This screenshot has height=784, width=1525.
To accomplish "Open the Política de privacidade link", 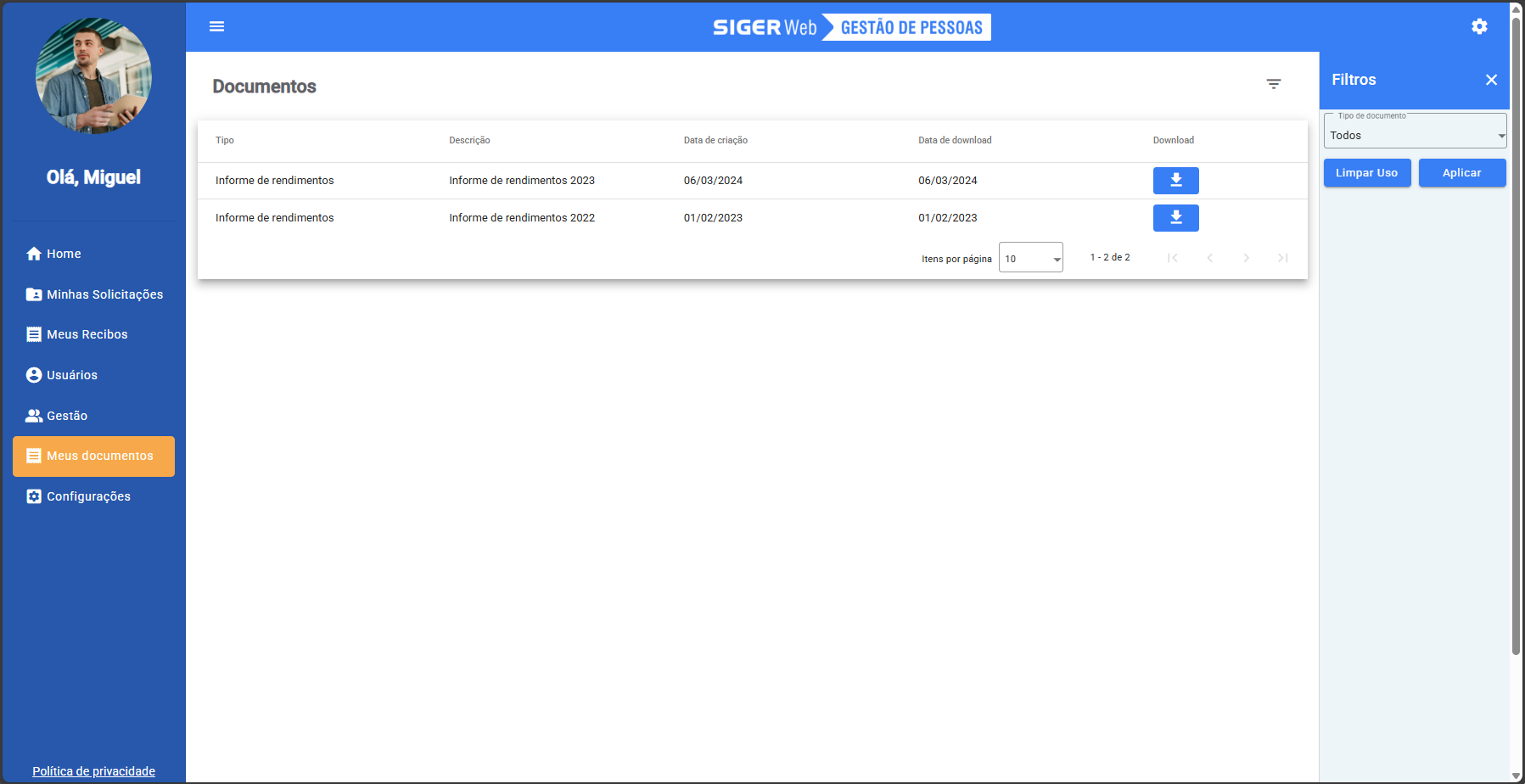I will pyautogui.click(x=93, y=771).
